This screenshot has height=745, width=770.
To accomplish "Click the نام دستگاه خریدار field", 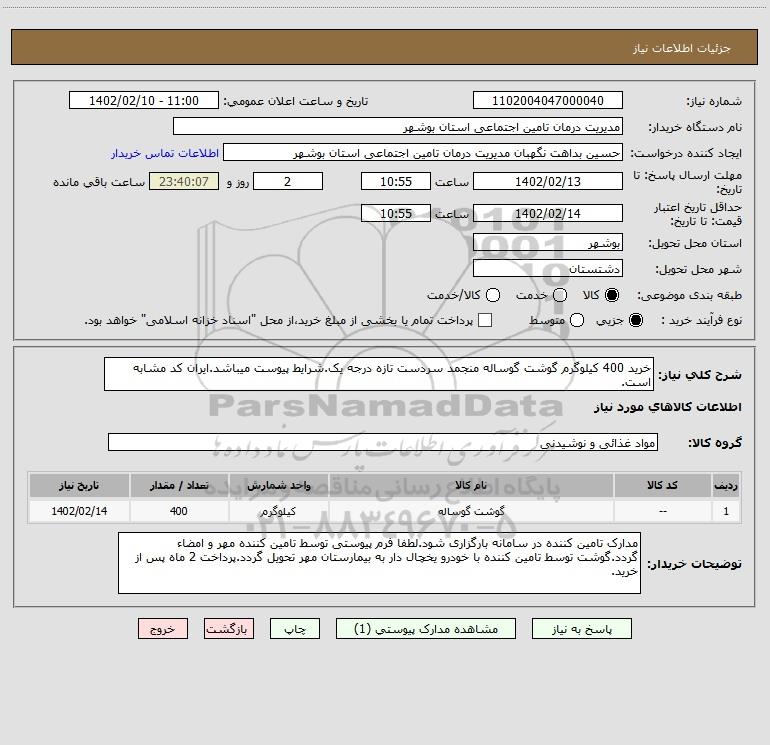I will click(398, 127).
